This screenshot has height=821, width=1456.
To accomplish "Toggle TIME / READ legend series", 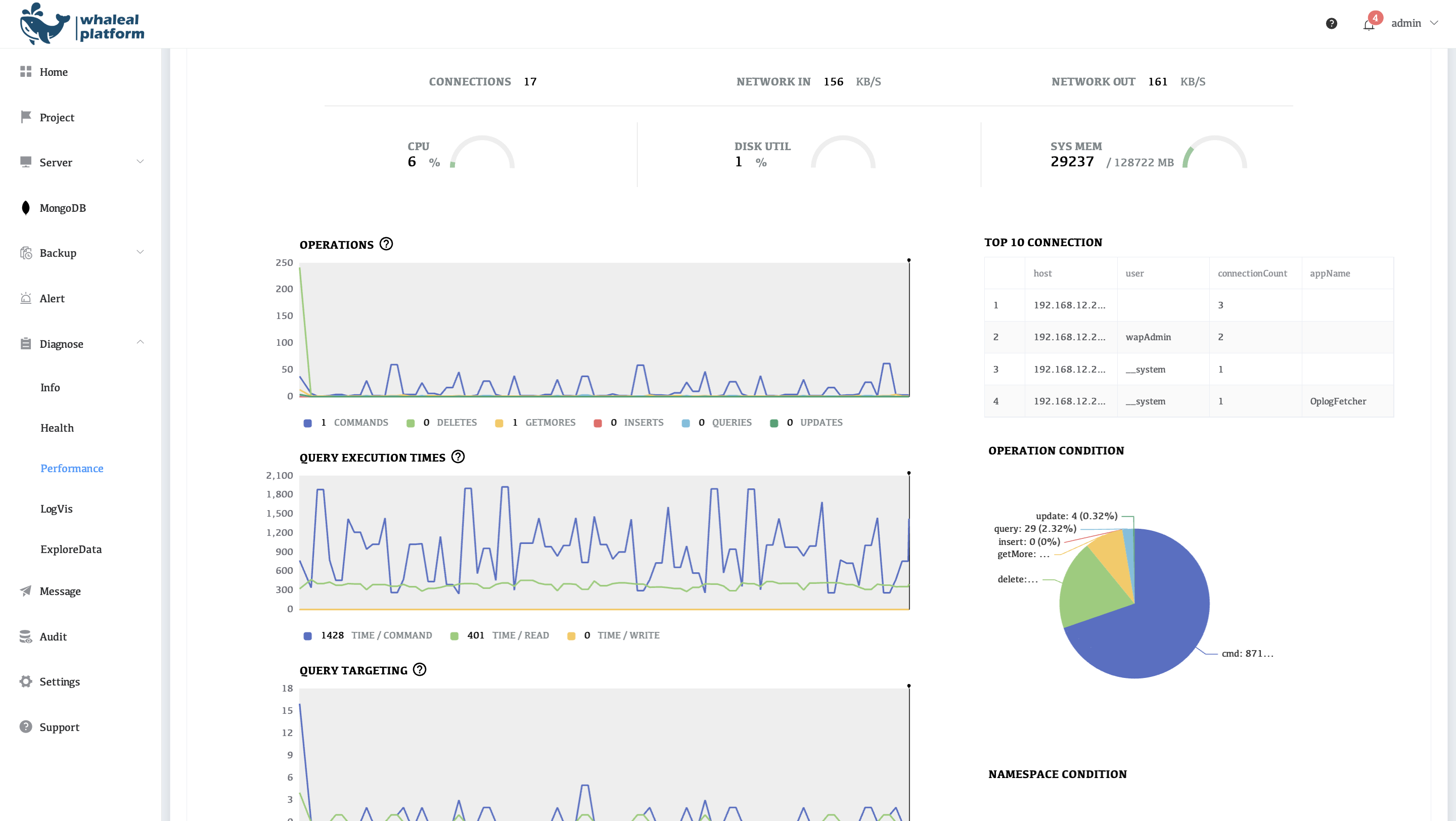I will pyautogui.click(x=499, y=635).
